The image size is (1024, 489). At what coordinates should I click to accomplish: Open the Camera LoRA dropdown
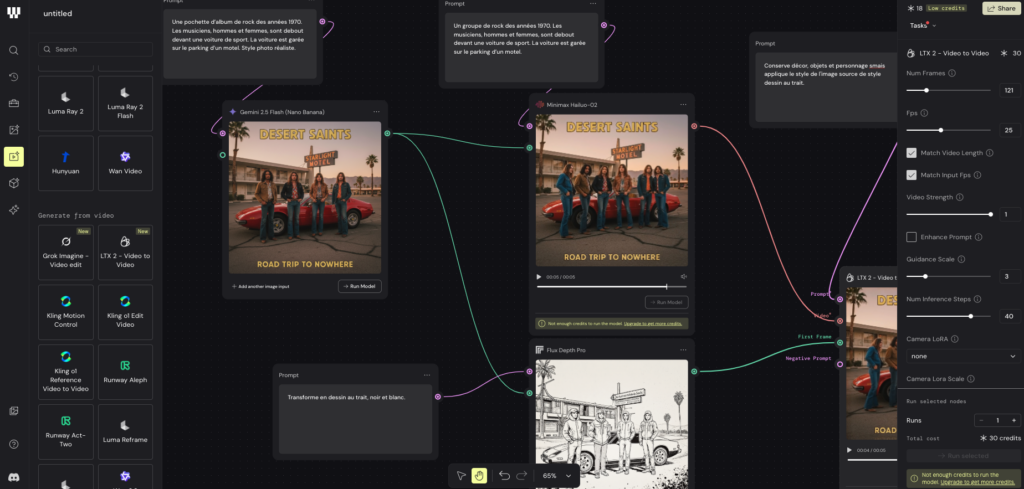pos(963,356)
